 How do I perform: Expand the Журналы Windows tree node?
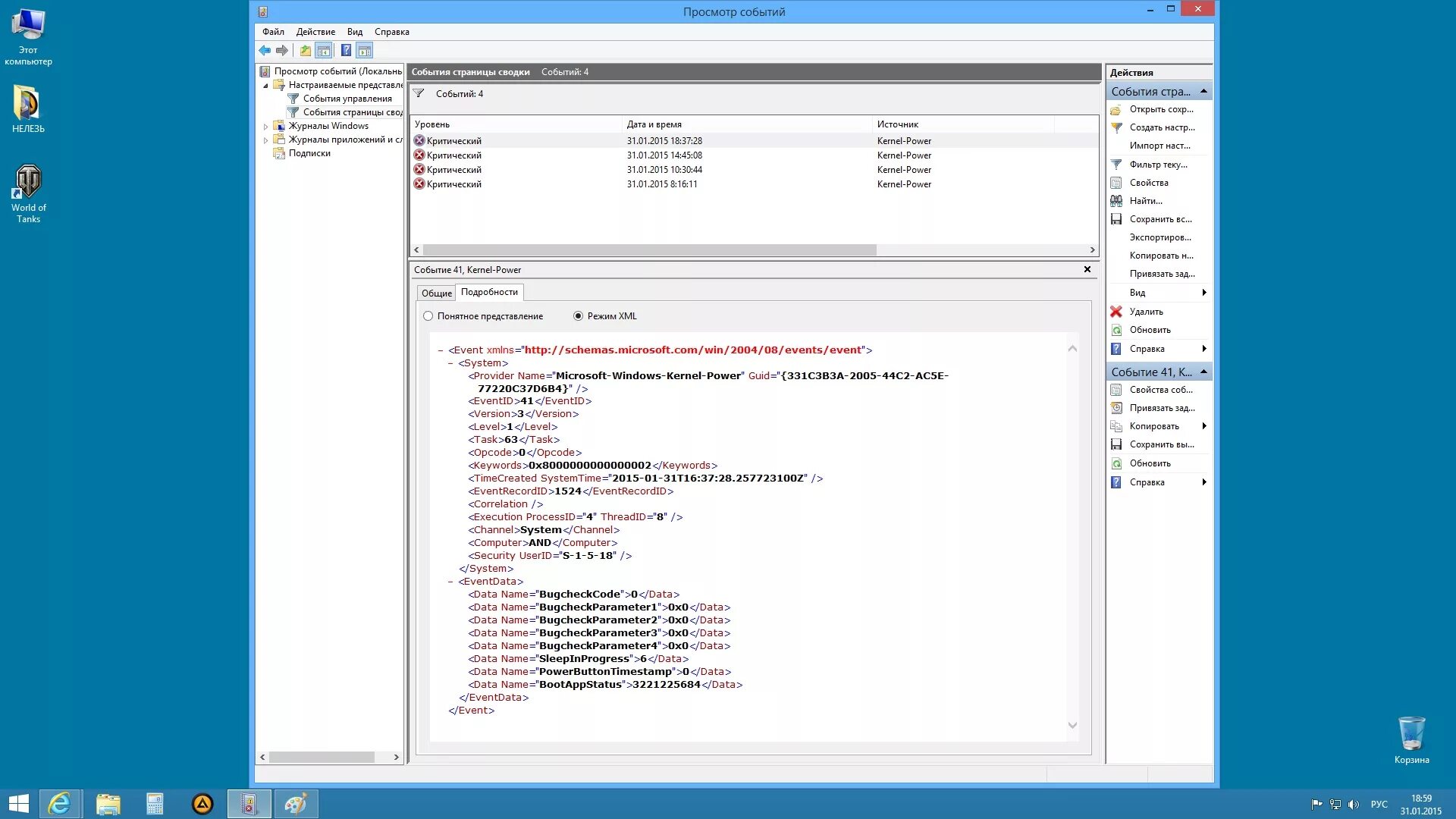click(x=266, y=127)
